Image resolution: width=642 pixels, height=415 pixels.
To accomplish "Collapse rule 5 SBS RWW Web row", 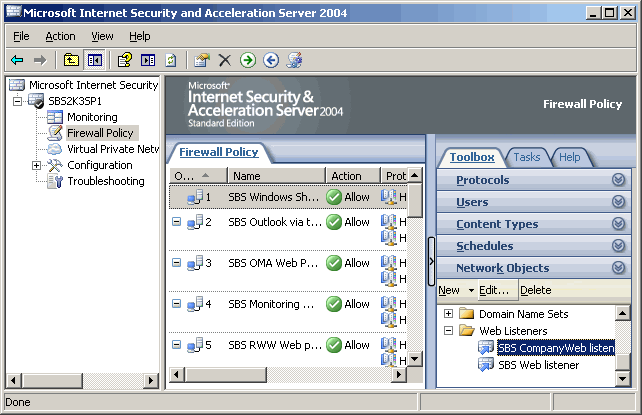I will click(x=176, y=344).
